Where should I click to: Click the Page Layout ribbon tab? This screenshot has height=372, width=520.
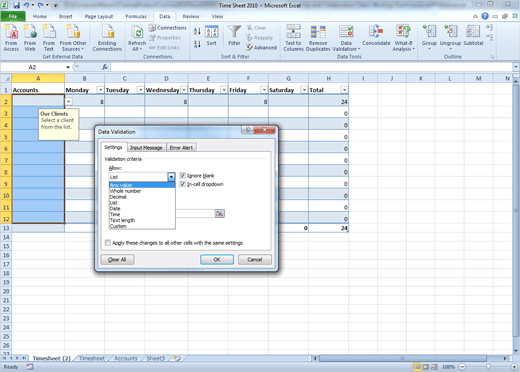click(x=99, y=16)
